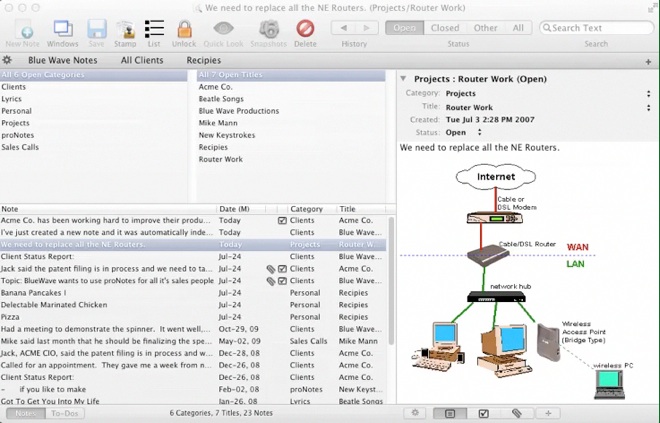Show Open status notes
Image resolution: width=660 pixels, height=423 pixels.
[405, 28]
